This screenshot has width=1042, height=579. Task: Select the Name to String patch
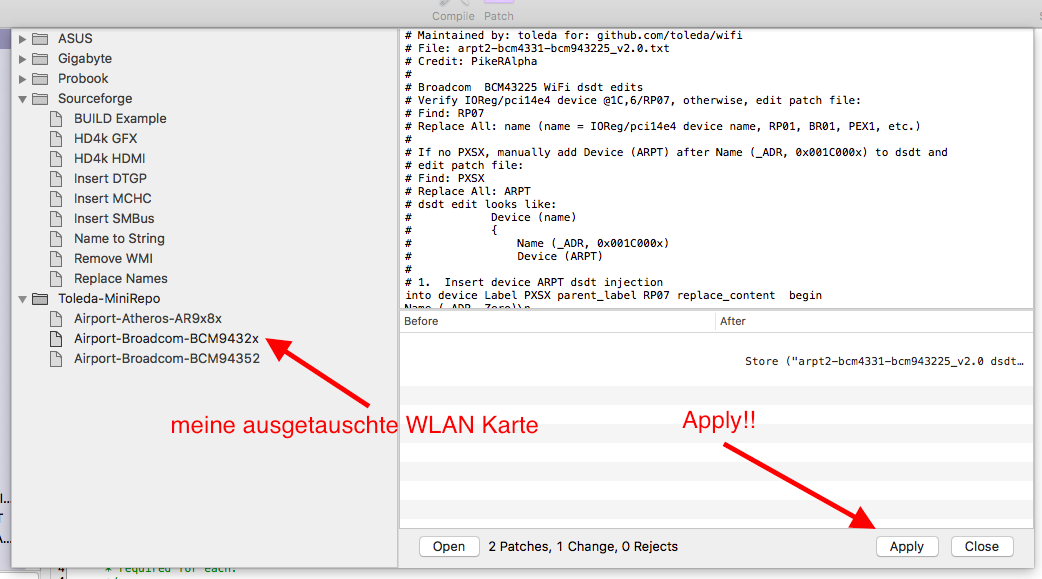[x=120, y=238]
